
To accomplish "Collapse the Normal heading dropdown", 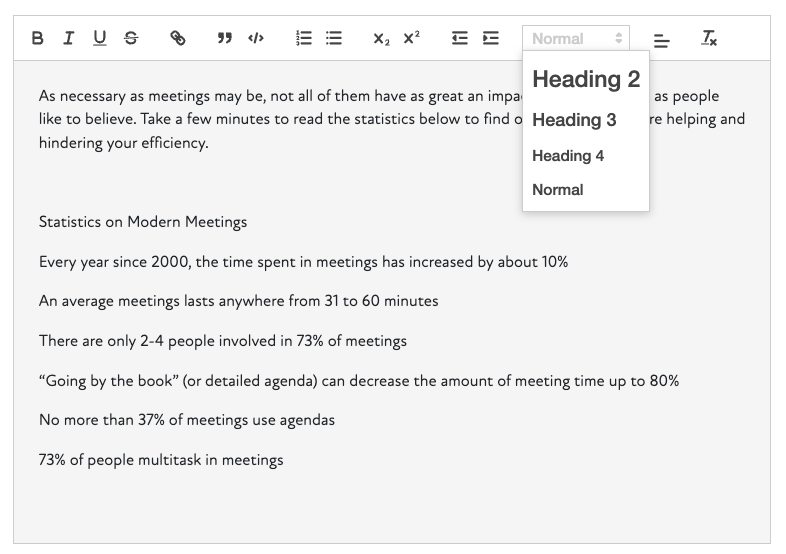I will 576,38.
